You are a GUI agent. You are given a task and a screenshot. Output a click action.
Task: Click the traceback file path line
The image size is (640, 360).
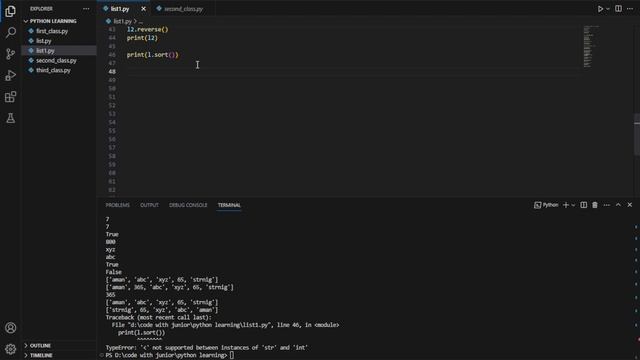tap(225, 325)
